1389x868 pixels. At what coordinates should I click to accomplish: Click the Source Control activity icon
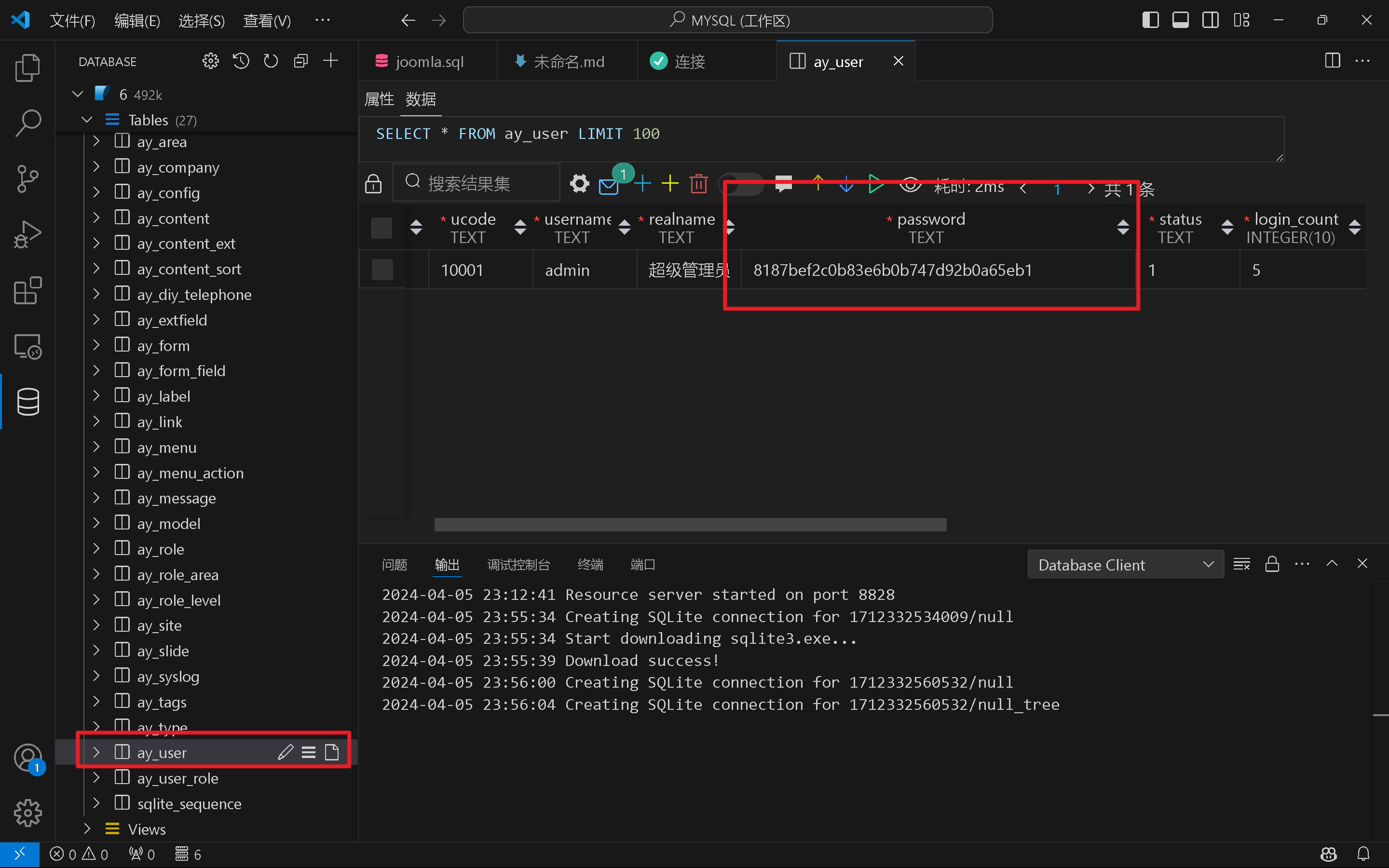27,178
